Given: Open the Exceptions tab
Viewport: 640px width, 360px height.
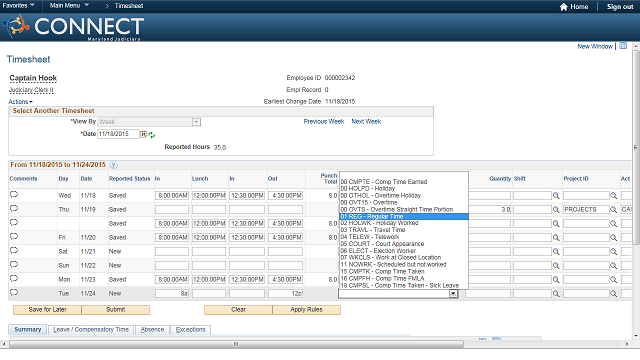Looking at the screenshot, I should tap(191, 330).
